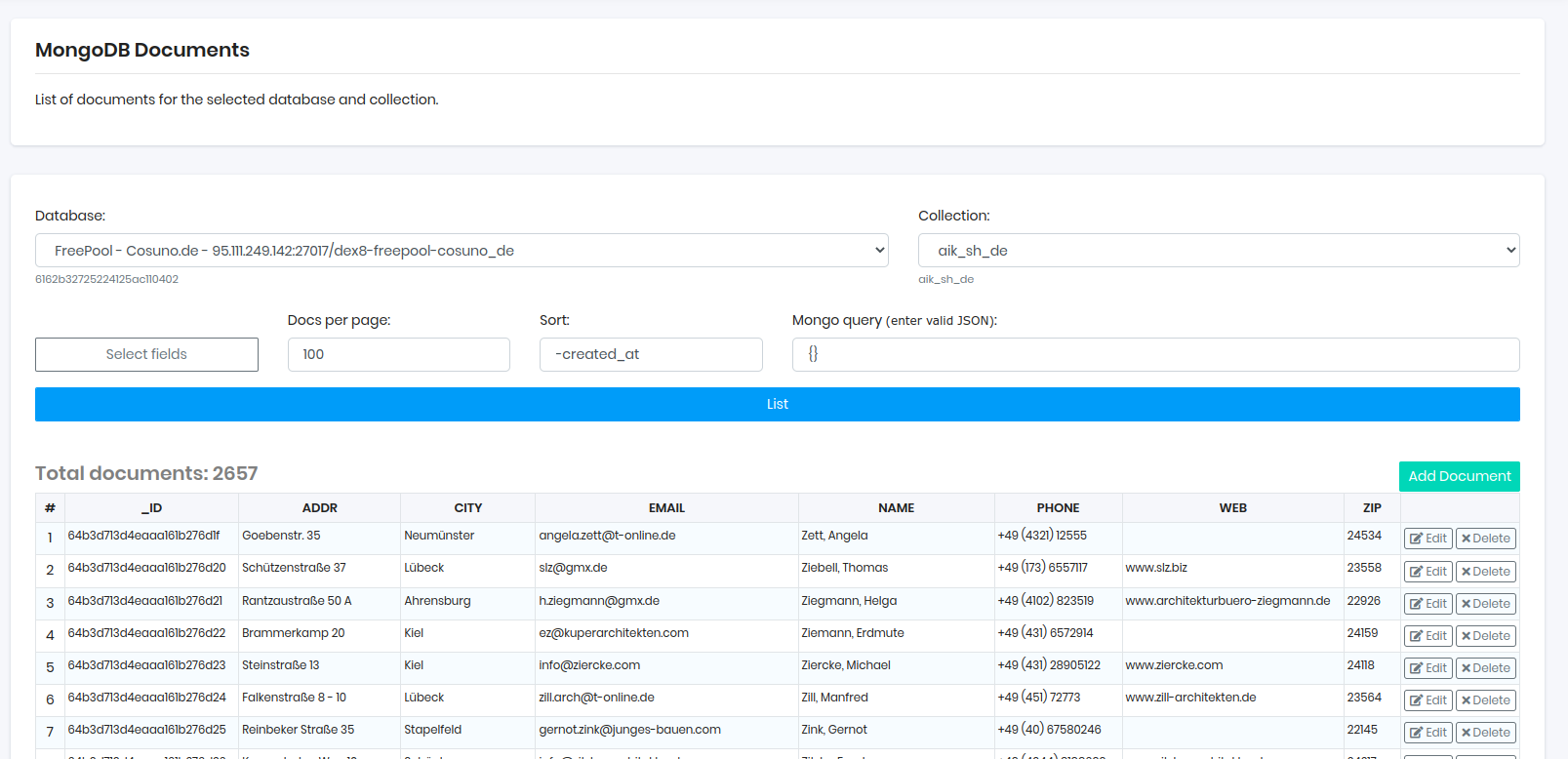Viewport: 1568px width, 759px height.
Task: Select email slz@gmx.de
Action: [x=573, y=568]
